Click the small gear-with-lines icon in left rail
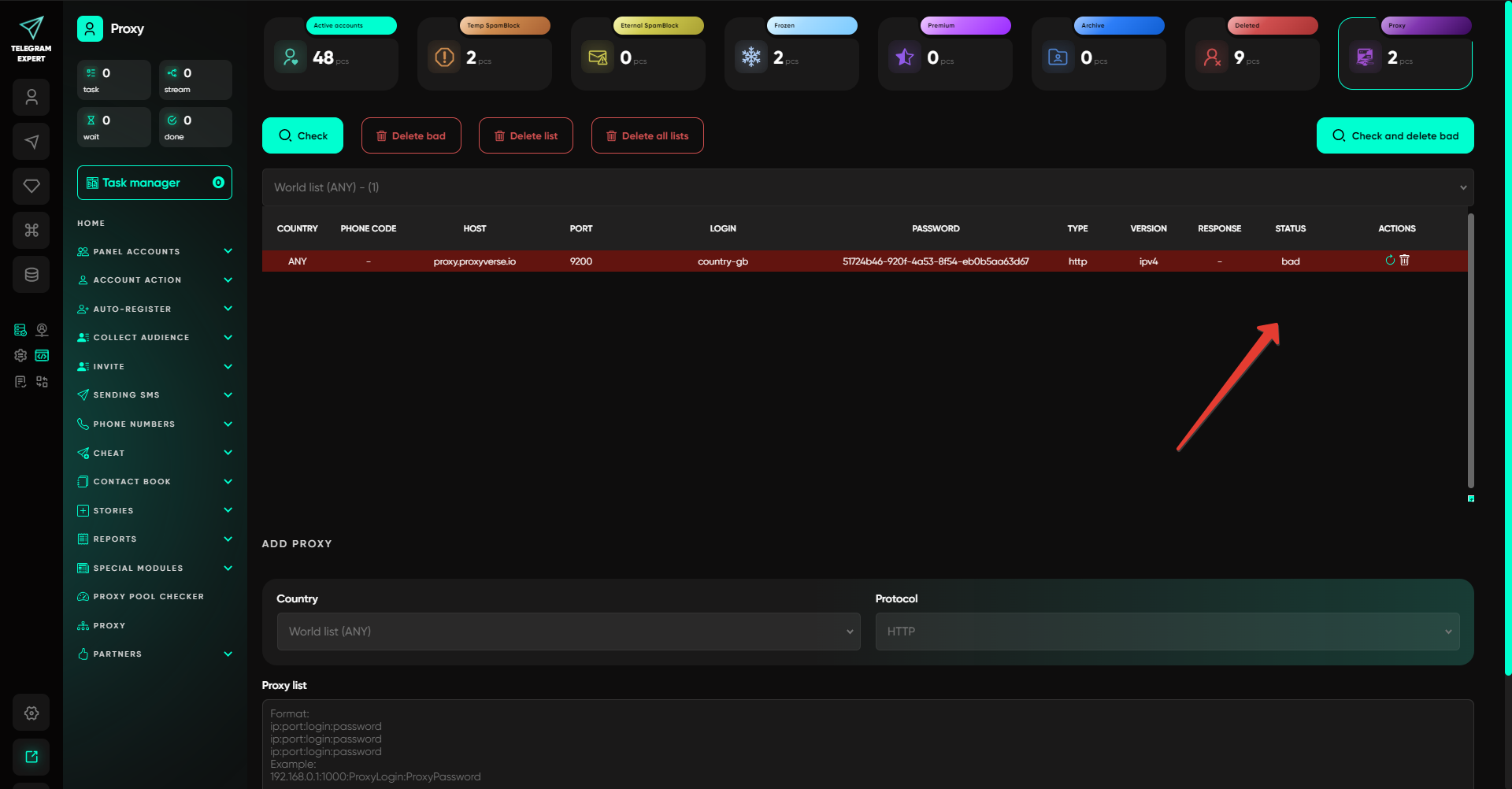1512x789 pixels. (x=20, y=356)
